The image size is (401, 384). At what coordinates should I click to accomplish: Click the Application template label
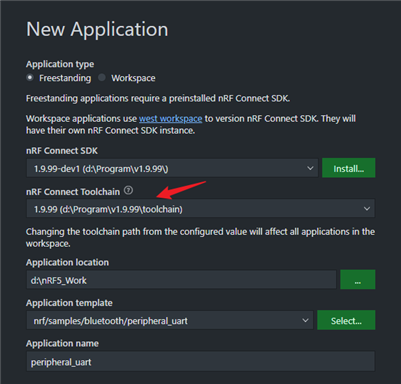point(69,303)
